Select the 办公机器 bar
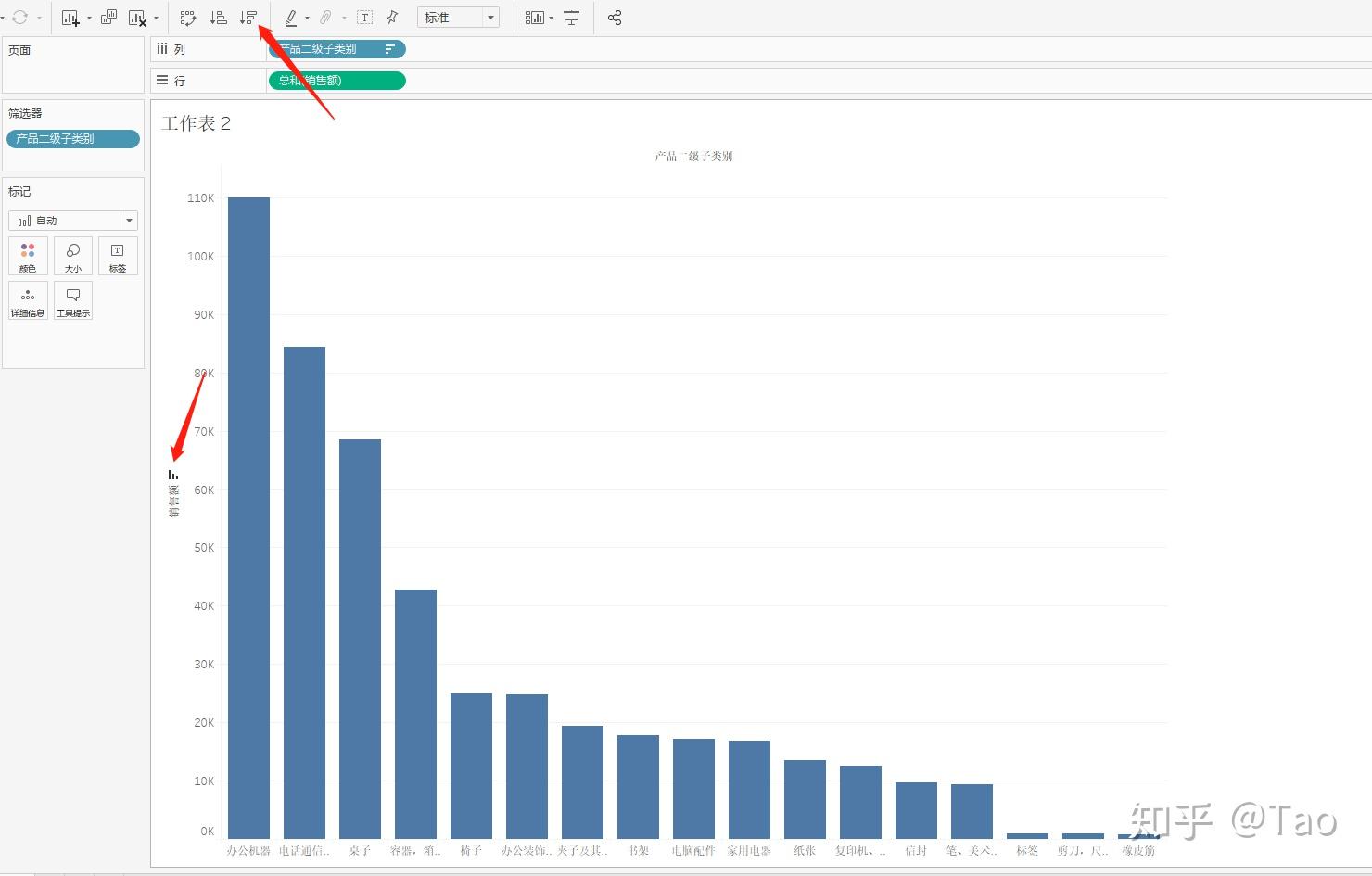 point(248,518)
